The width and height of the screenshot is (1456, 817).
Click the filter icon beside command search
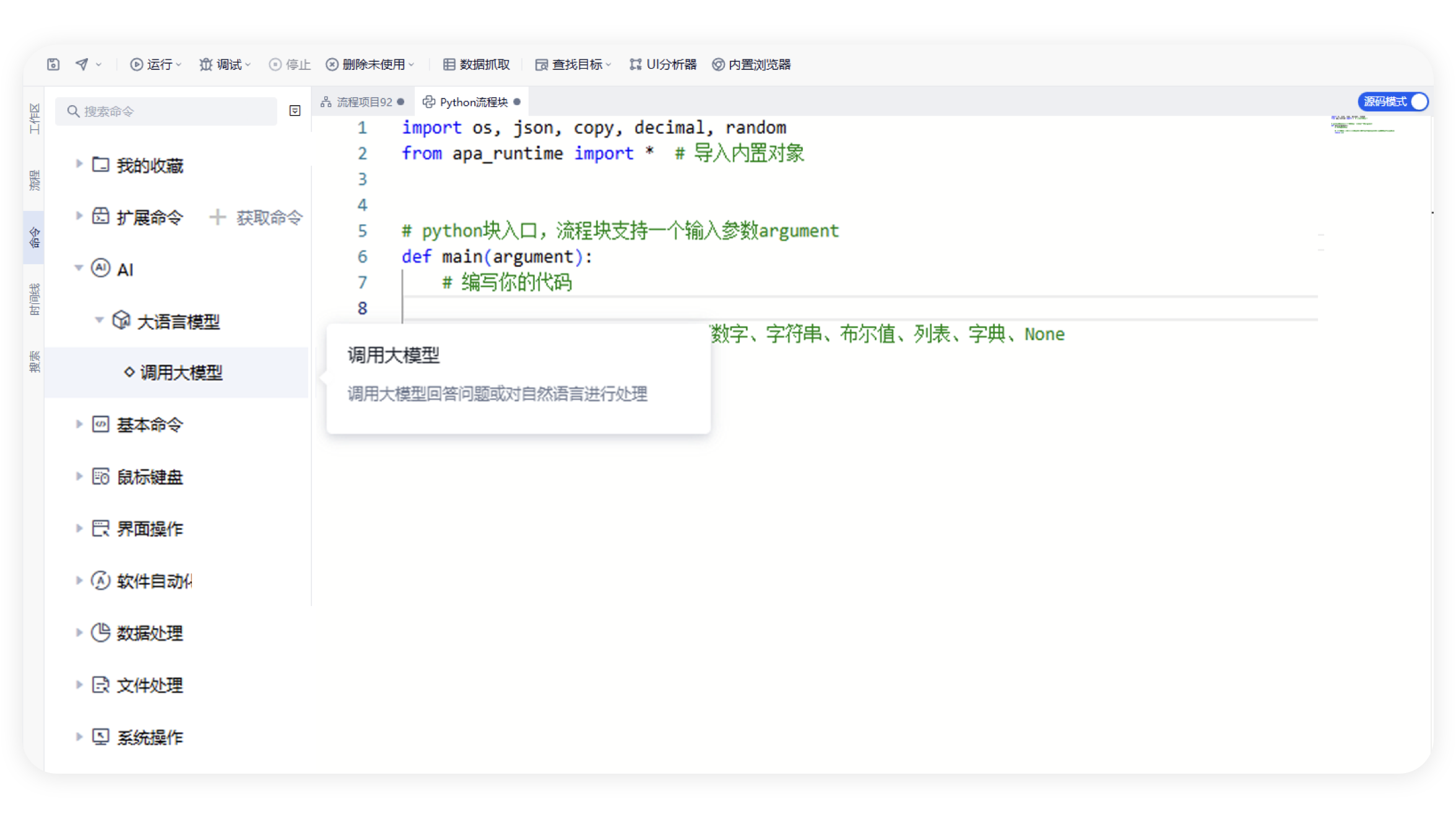coord(295,111)
